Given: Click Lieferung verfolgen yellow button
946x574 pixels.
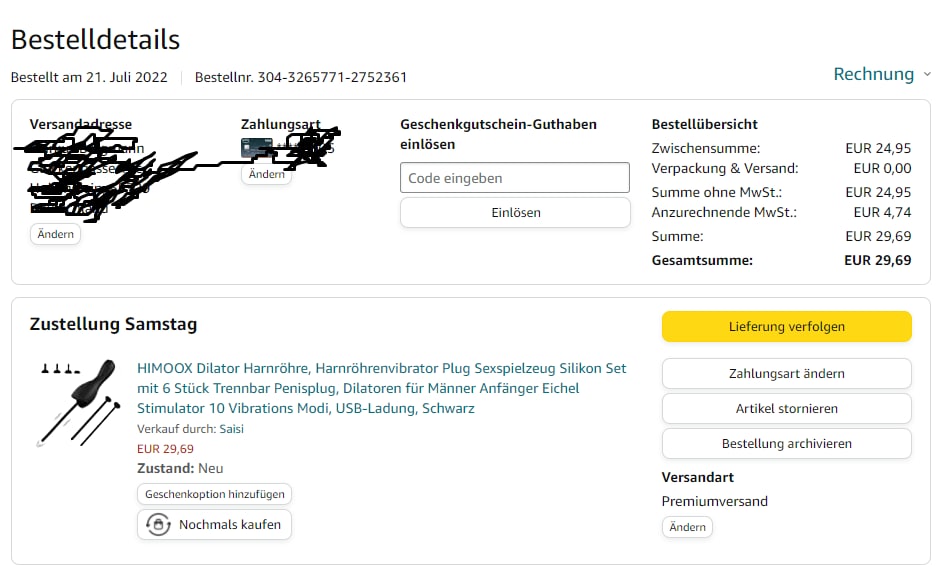Looking at the screenshot, I should (x=787, y=327).
